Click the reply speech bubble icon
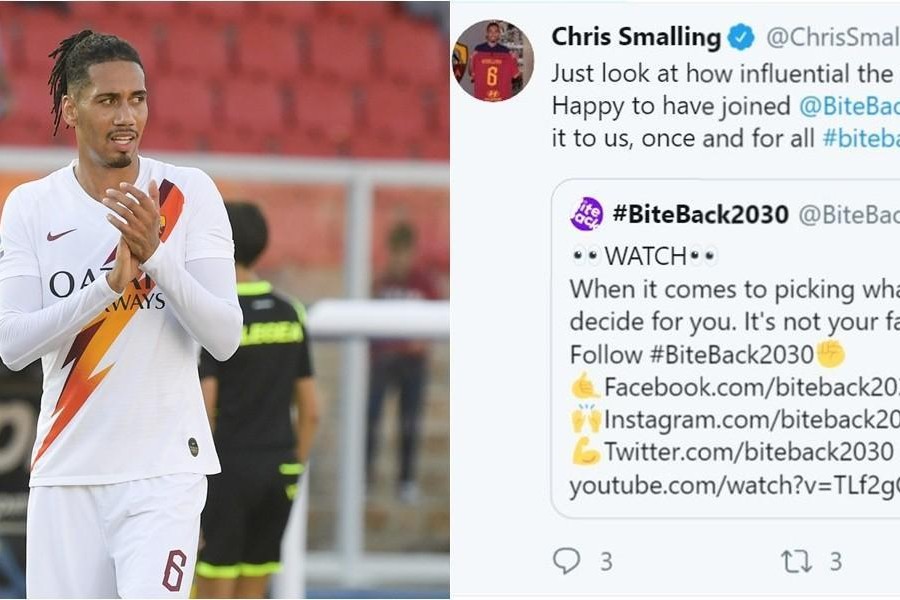Screen dimensions: 900x600 pos(567,560)
